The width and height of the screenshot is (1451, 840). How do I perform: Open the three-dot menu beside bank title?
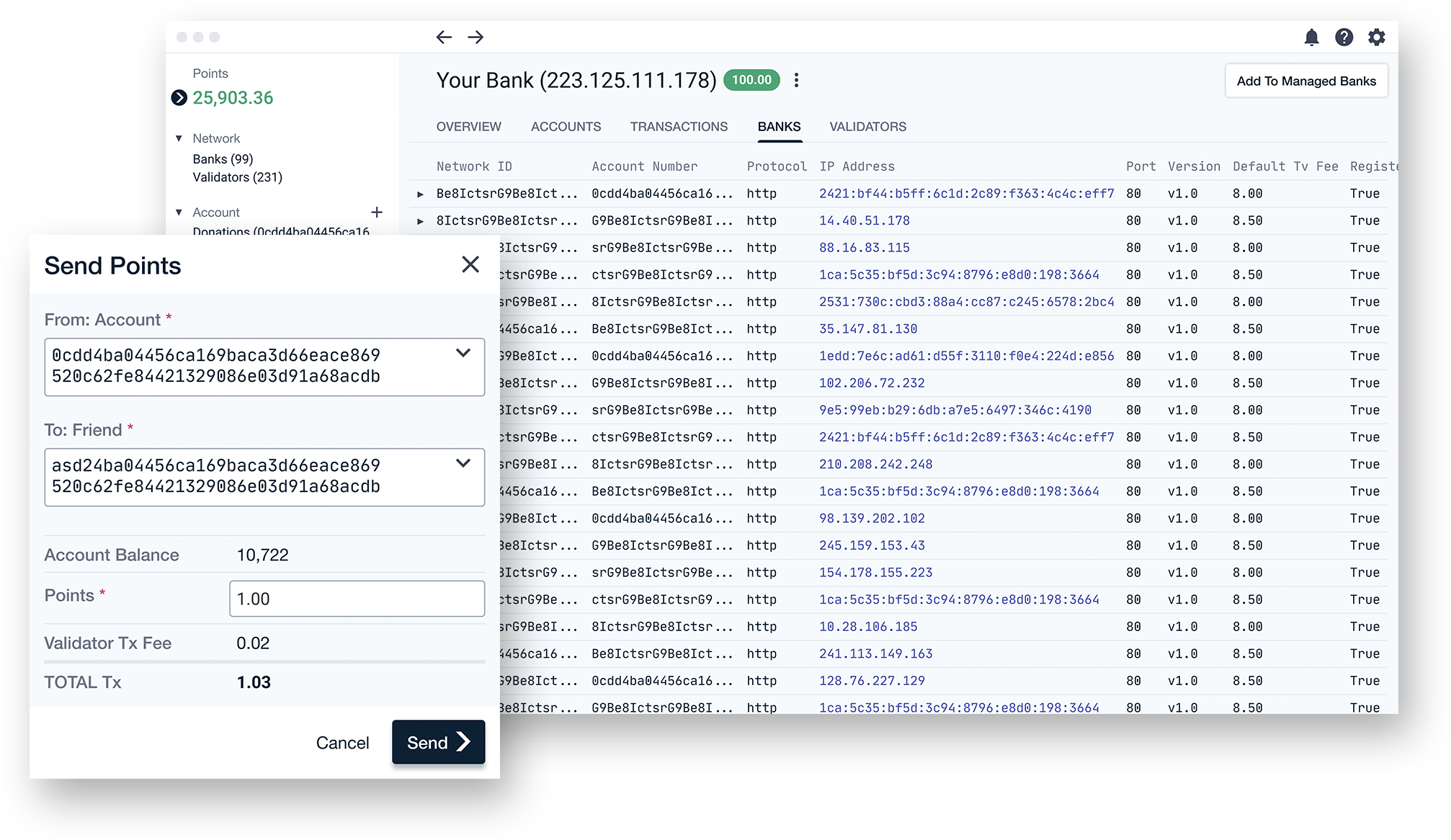tap(796, 80)
